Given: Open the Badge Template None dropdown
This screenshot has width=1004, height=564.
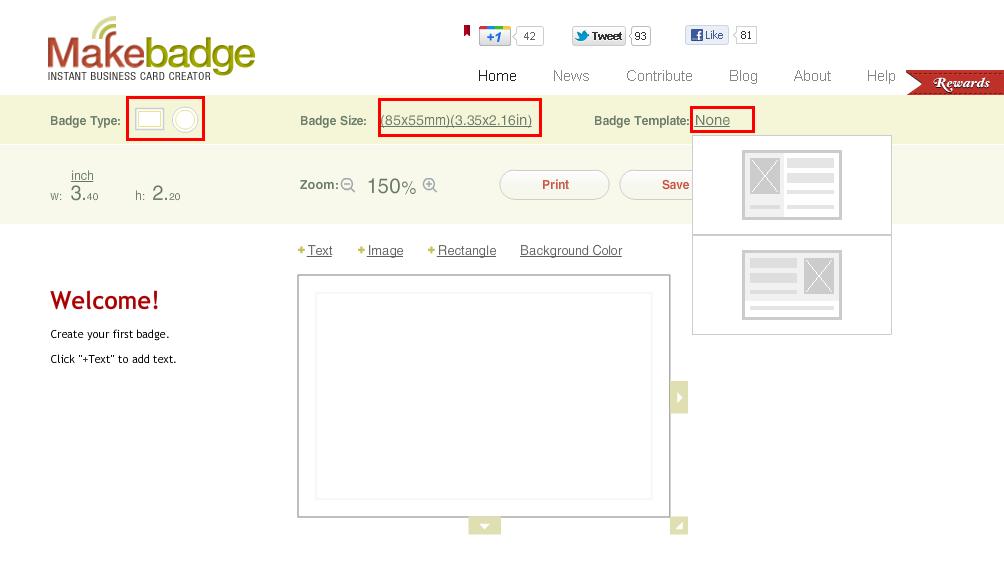Looking at the screenshot, I should click(712, 120).
